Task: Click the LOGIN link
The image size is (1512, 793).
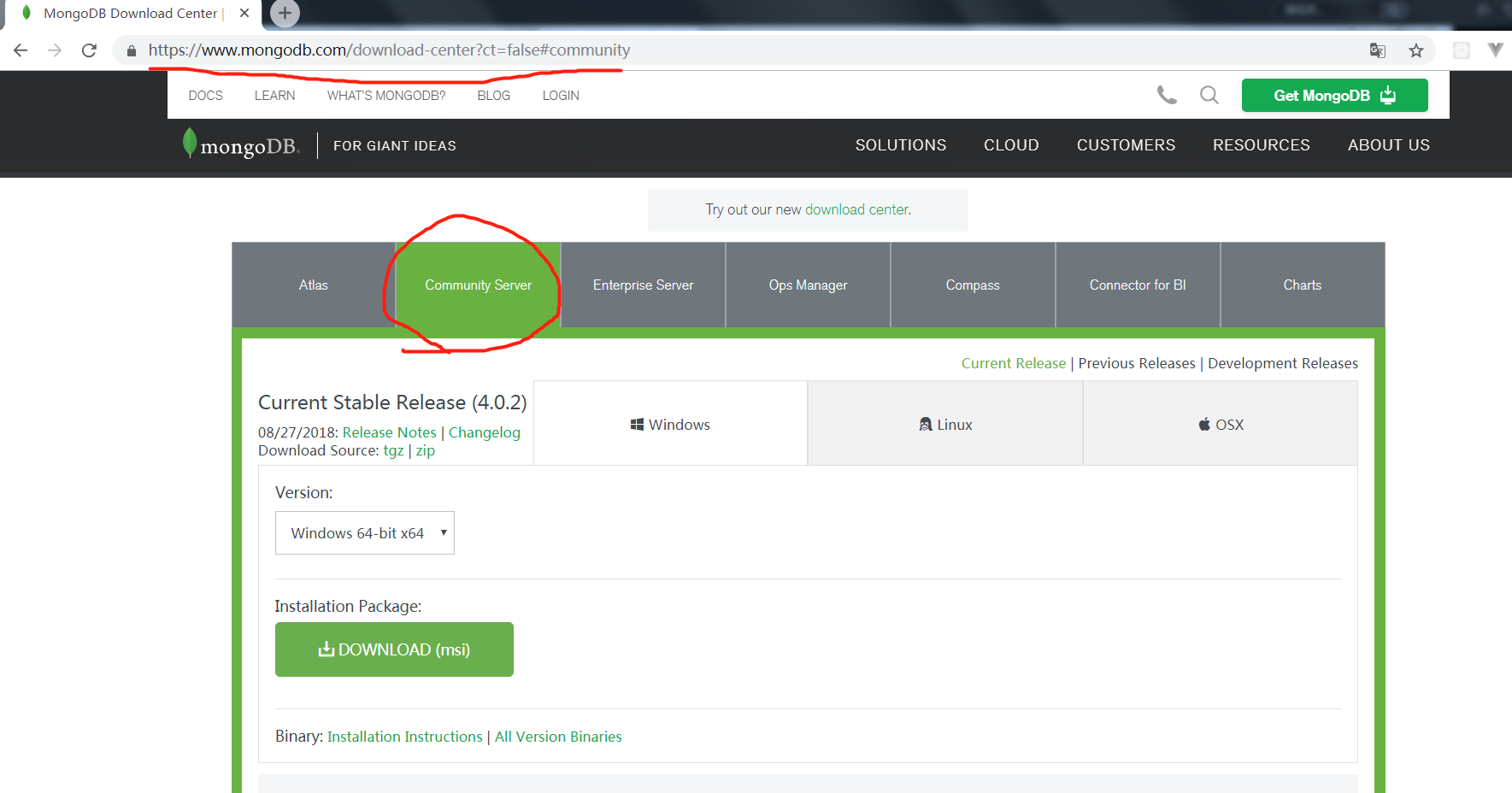Action: (x=561, y=96)
